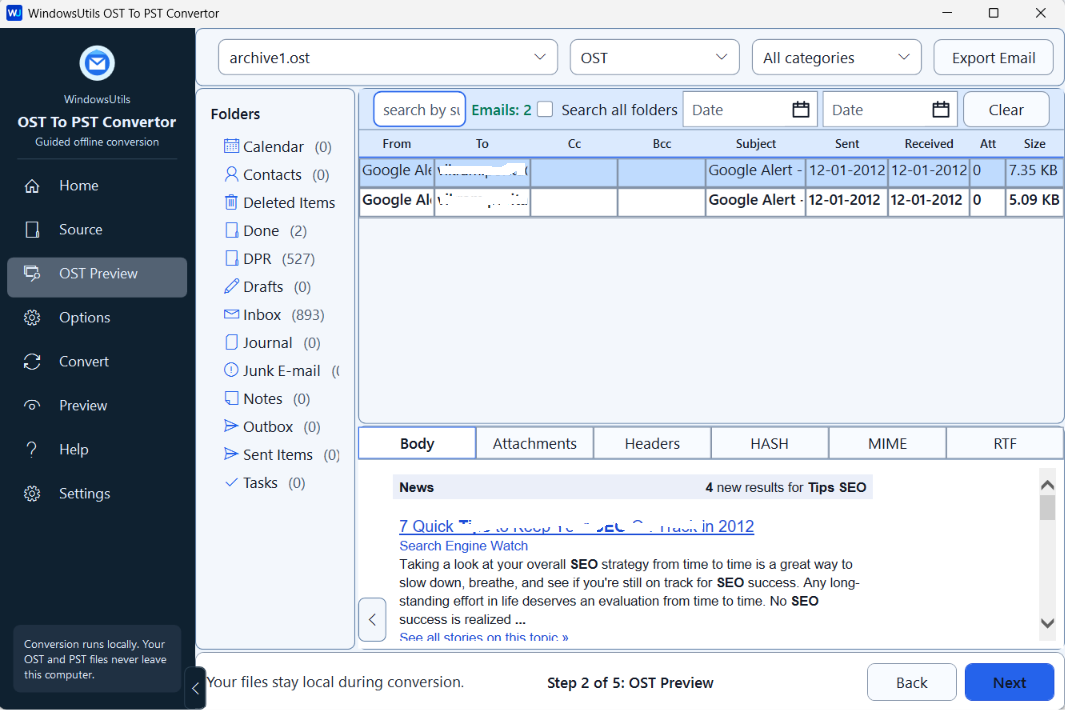
Task: Open the Search Engine Watch link
Action: pos(463,546)
